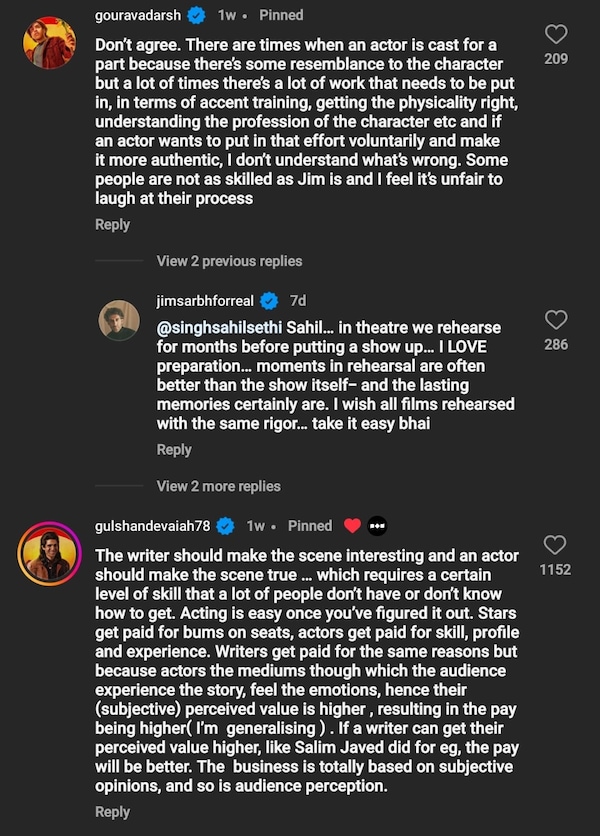Click the heart icon showing 209 likes
600x836 pixels.
coord(556,34)
